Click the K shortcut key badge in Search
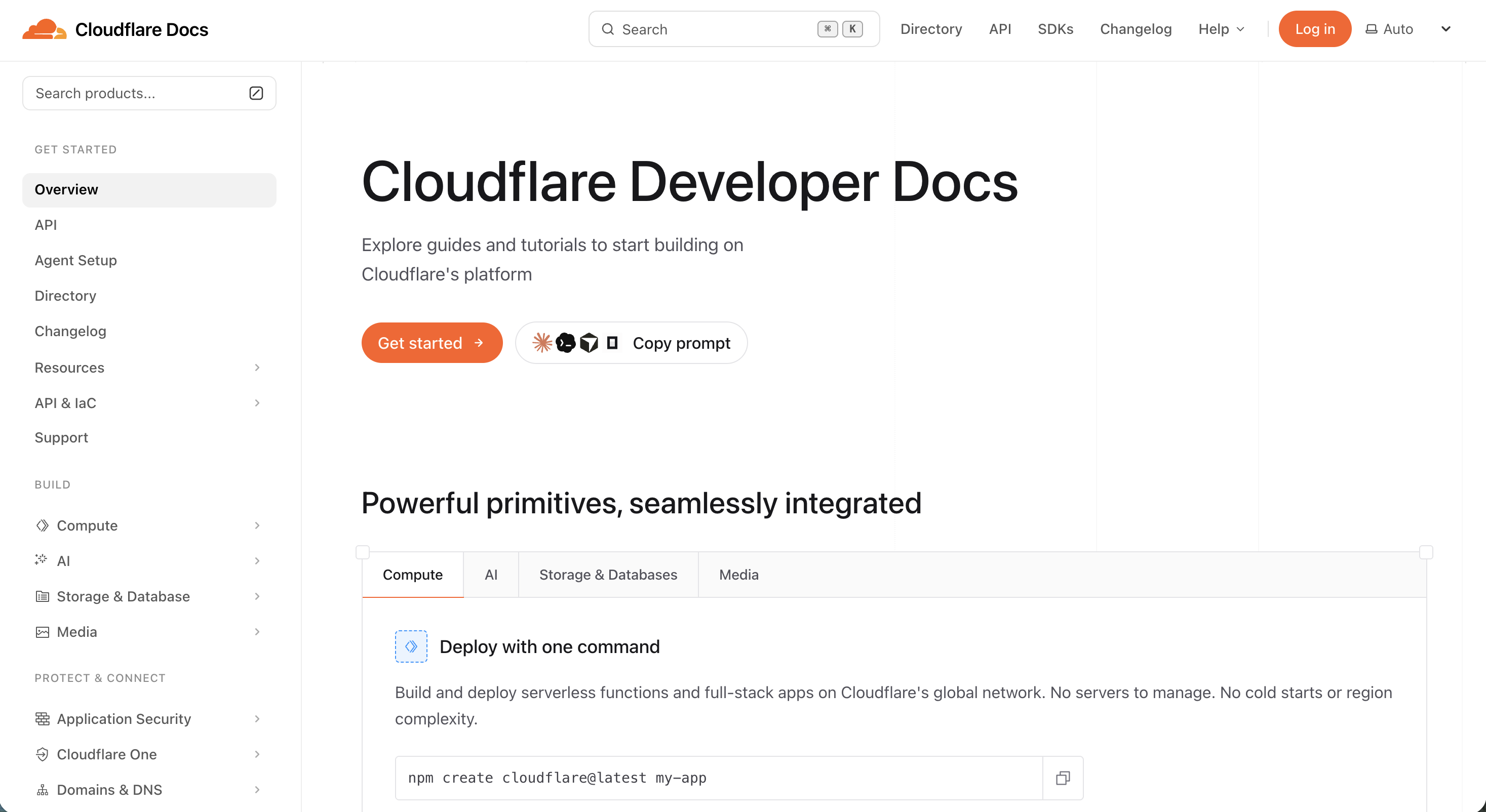The height and width of the screenshot is (812, 1486). [852, 29]
